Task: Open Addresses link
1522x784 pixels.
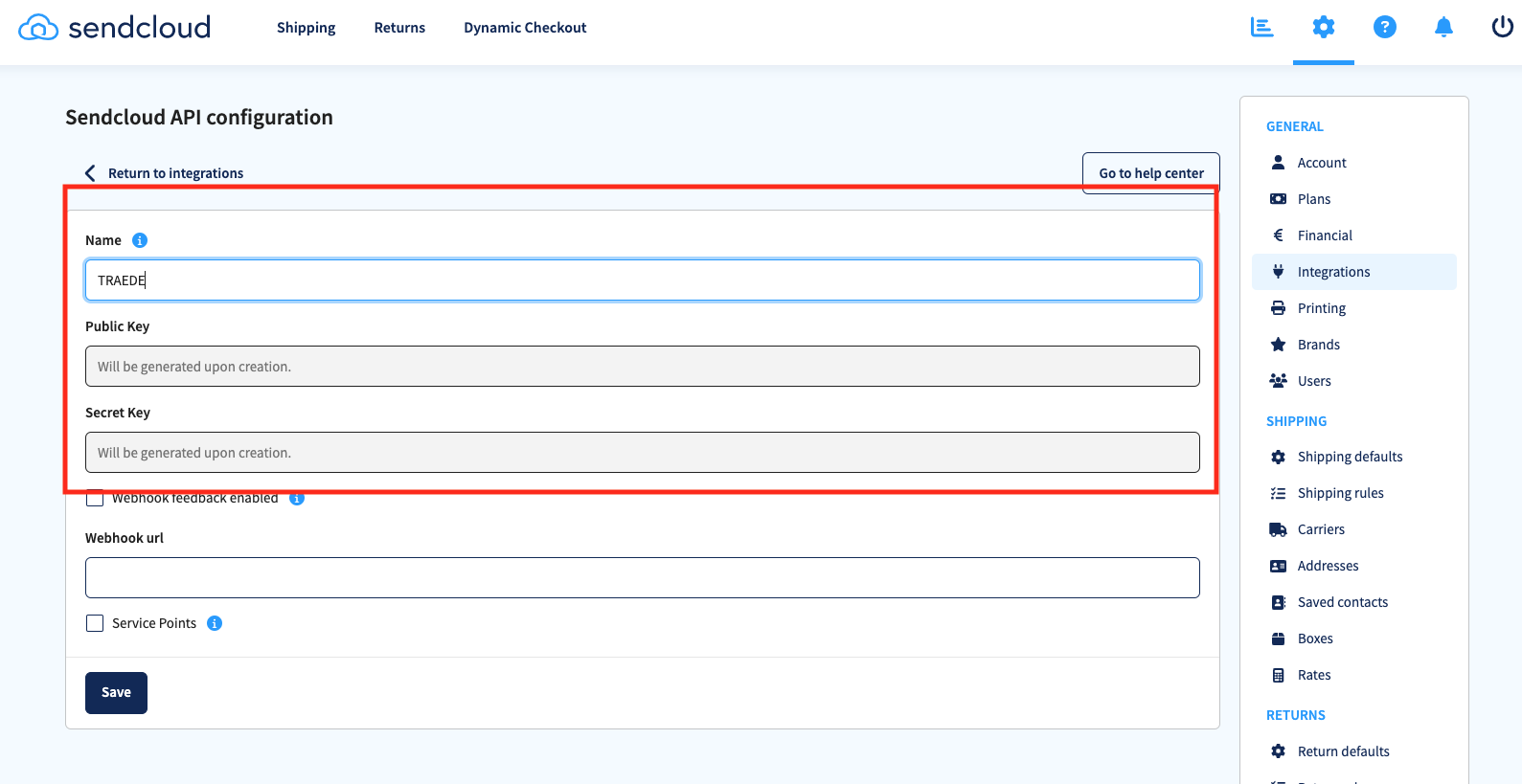Action: 1328,566
